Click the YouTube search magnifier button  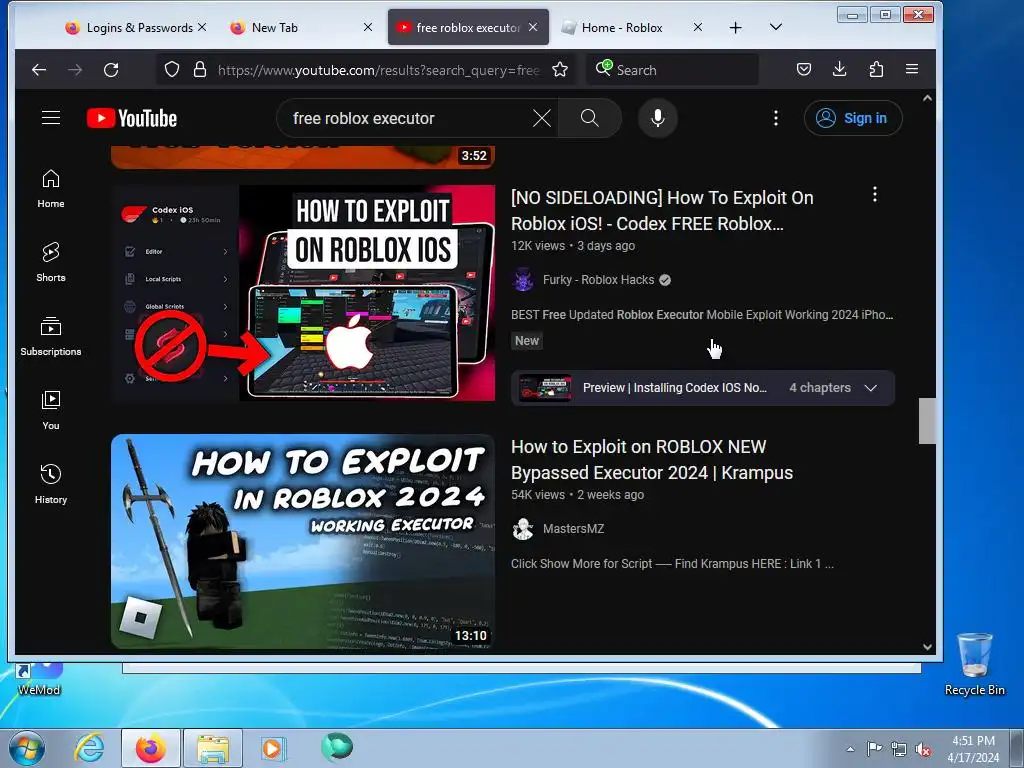click(x=590, y=118)
